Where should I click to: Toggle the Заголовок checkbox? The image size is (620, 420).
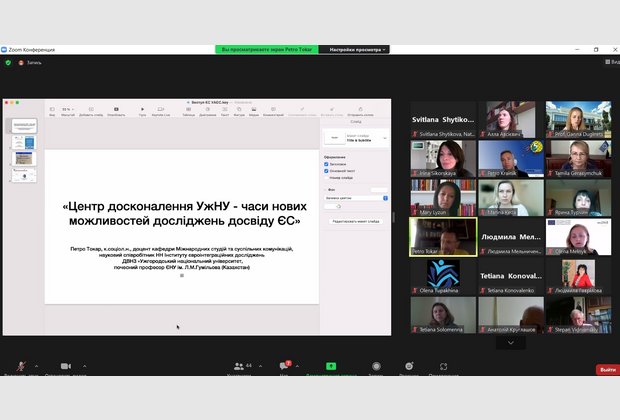(326, 164)
